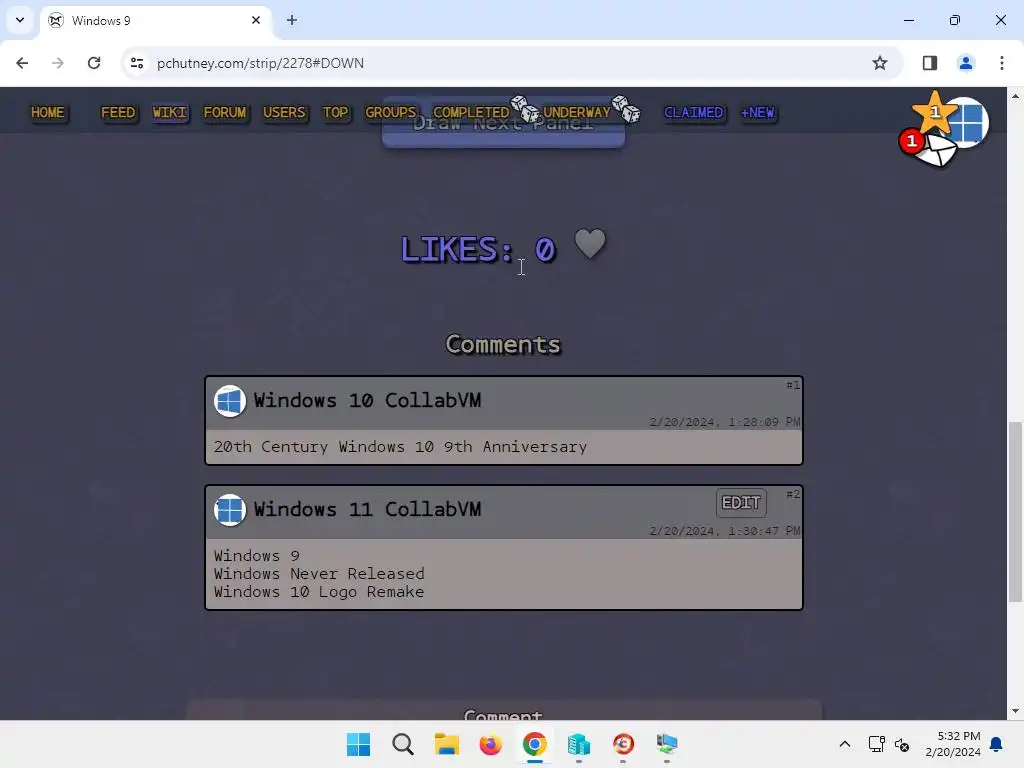The width and height of the screenshot is (1024, 768).
Task: Click the #1 comment permalink
Action: pyautogui.click(x=793, y=385)
